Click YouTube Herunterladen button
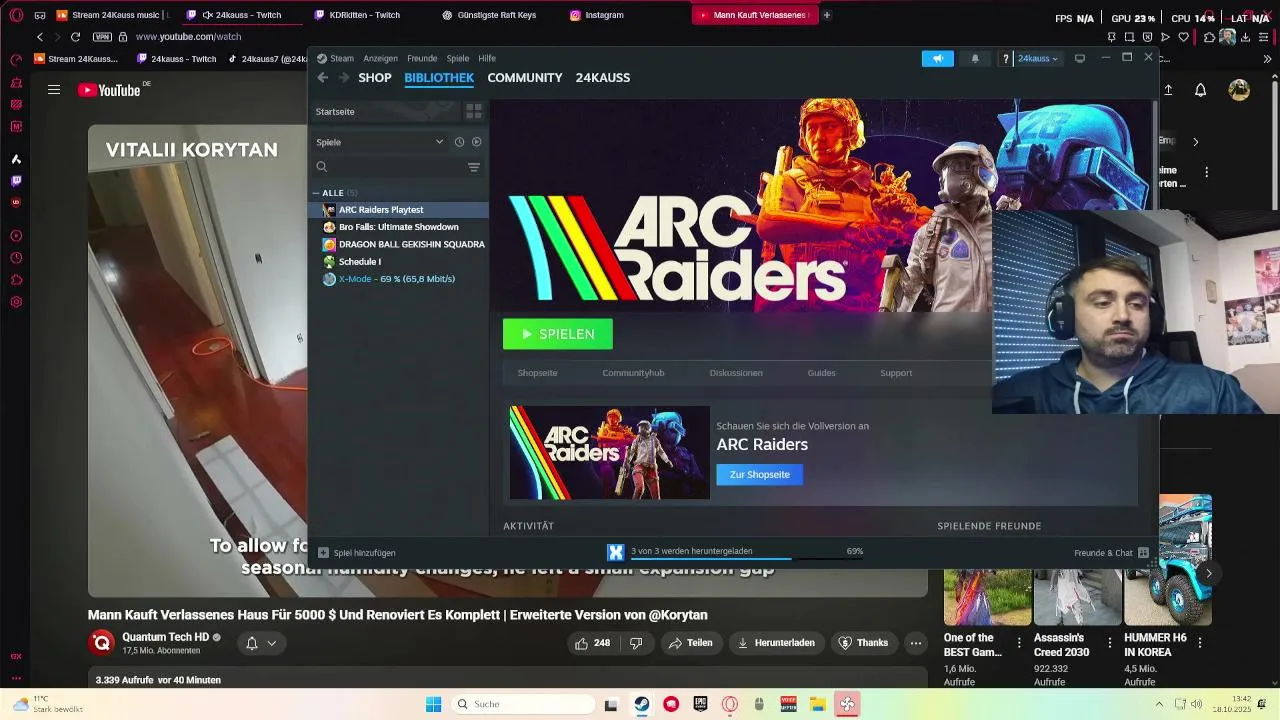The height and width of the screenshot is (720, 1280). point(776,643)
